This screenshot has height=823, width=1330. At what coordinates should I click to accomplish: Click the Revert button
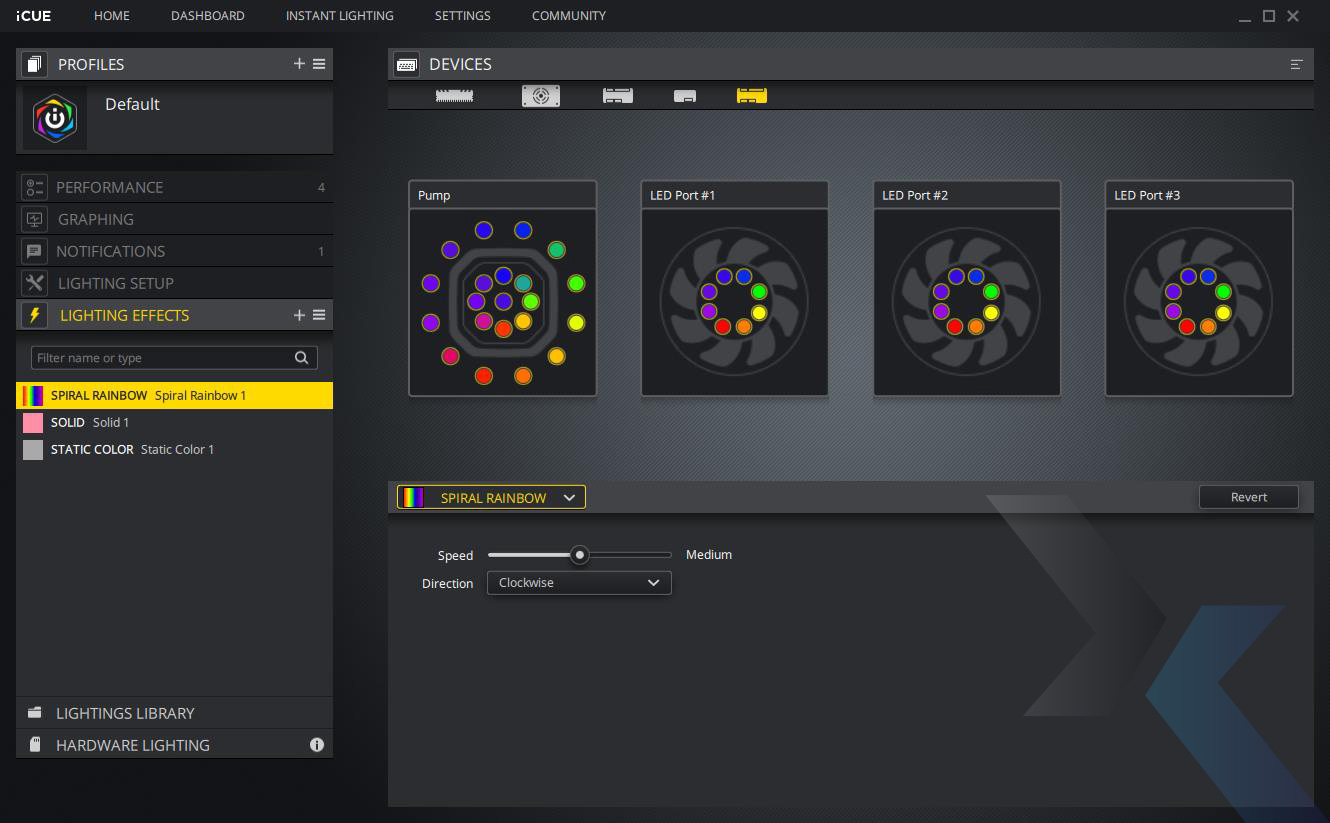pos(1248,496)
